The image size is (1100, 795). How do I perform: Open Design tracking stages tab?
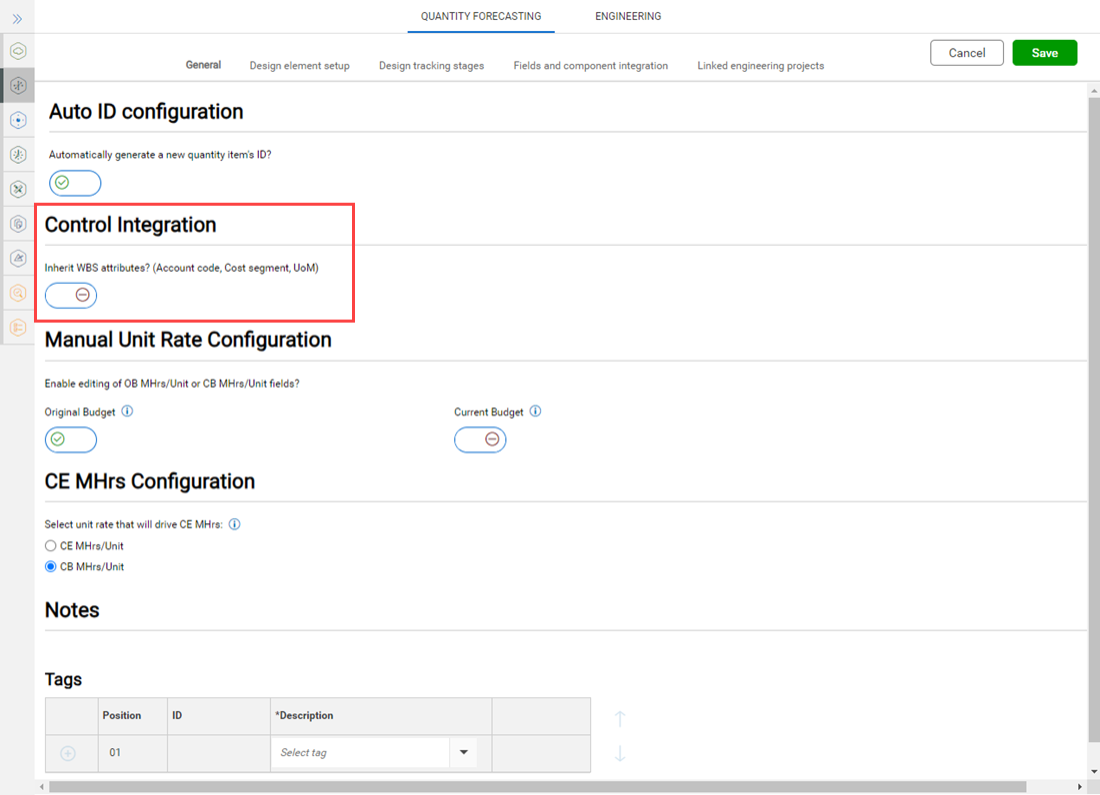tap(431, 65)
